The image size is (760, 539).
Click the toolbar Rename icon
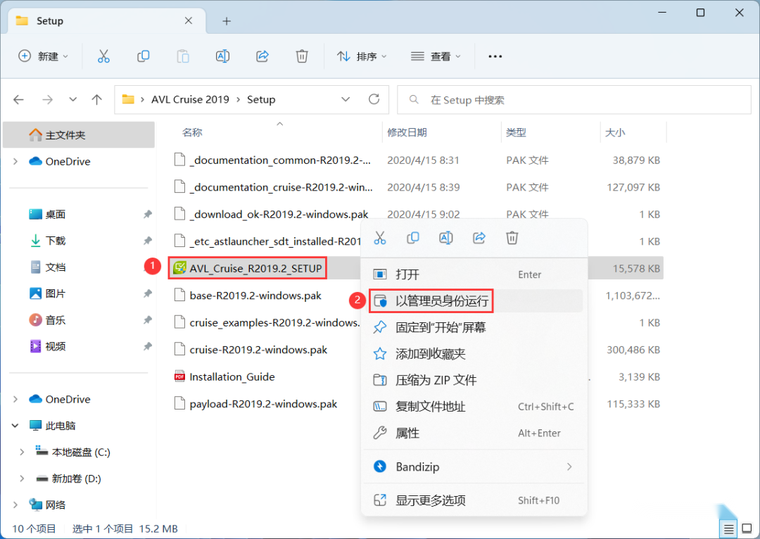222,56
